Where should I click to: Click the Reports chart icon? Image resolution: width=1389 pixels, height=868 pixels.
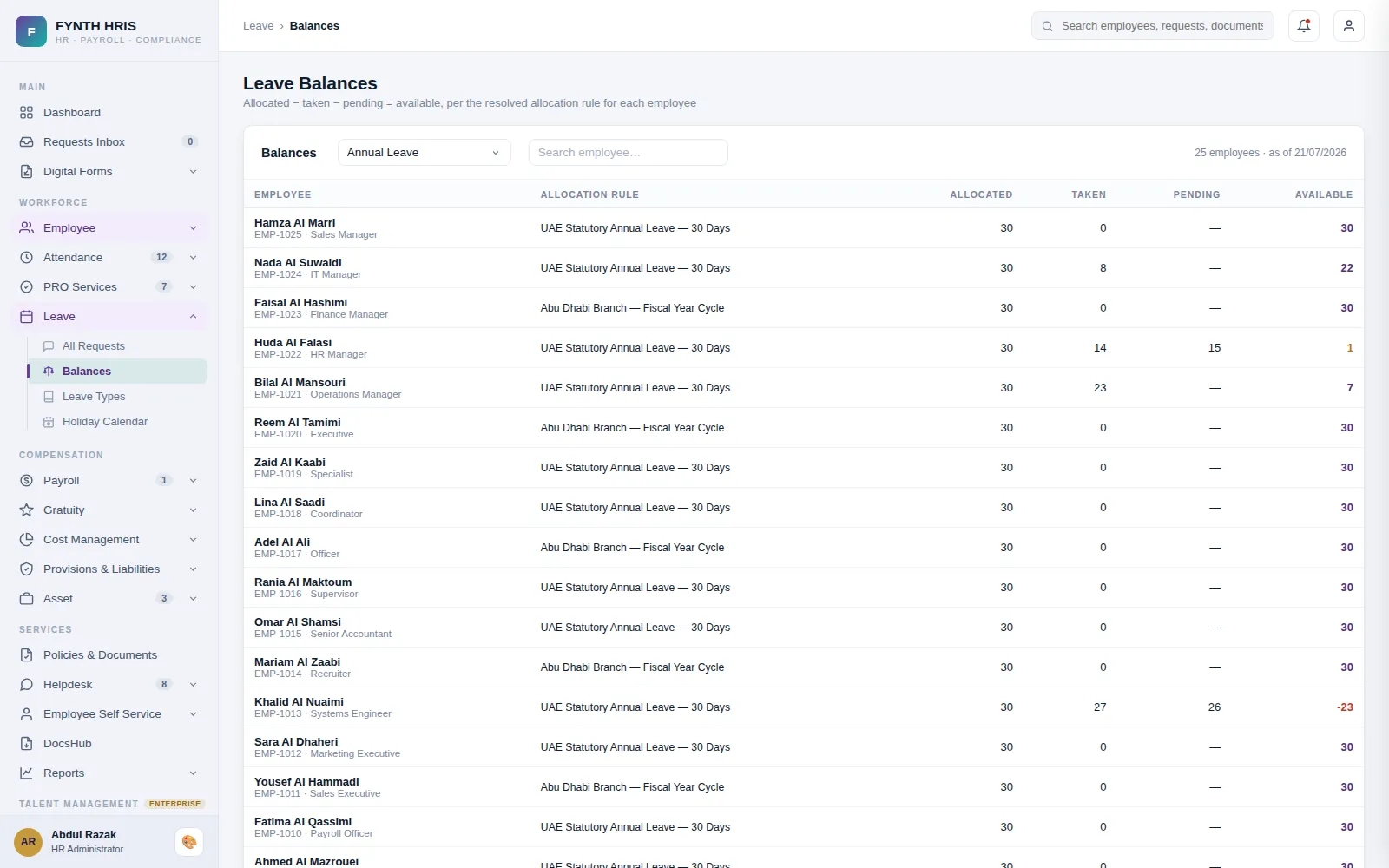[26, 773]
